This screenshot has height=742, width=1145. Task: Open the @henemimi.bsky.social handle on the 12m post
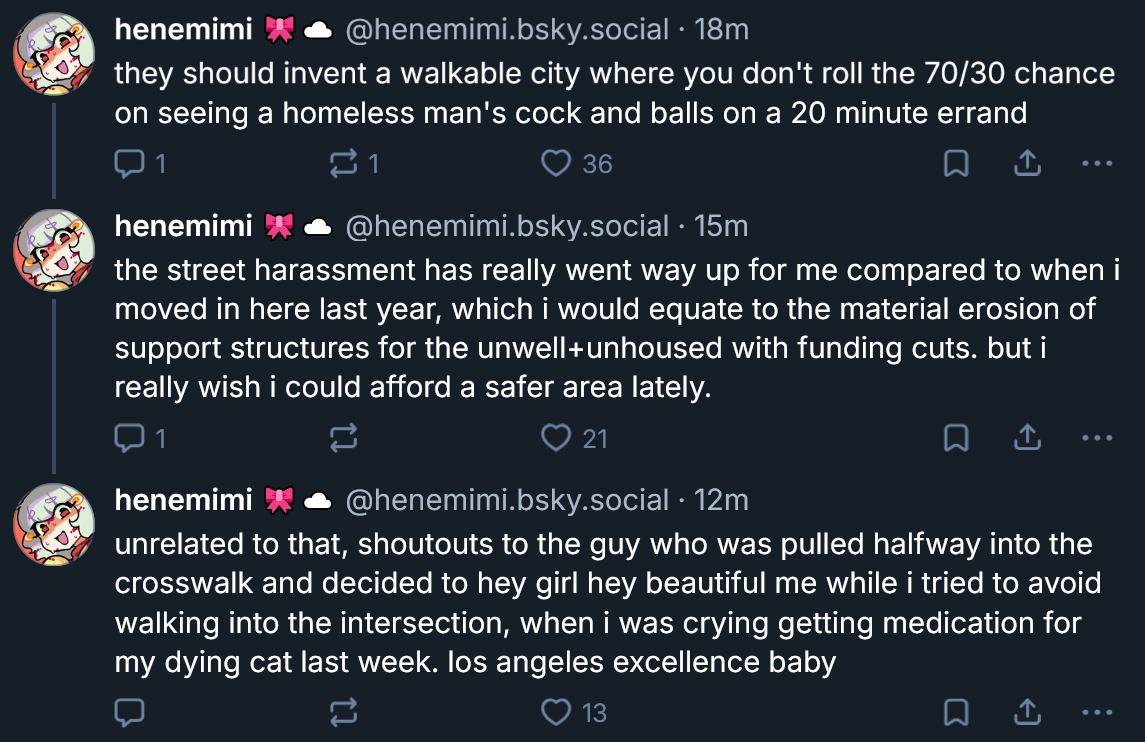[x=506, y=500]
